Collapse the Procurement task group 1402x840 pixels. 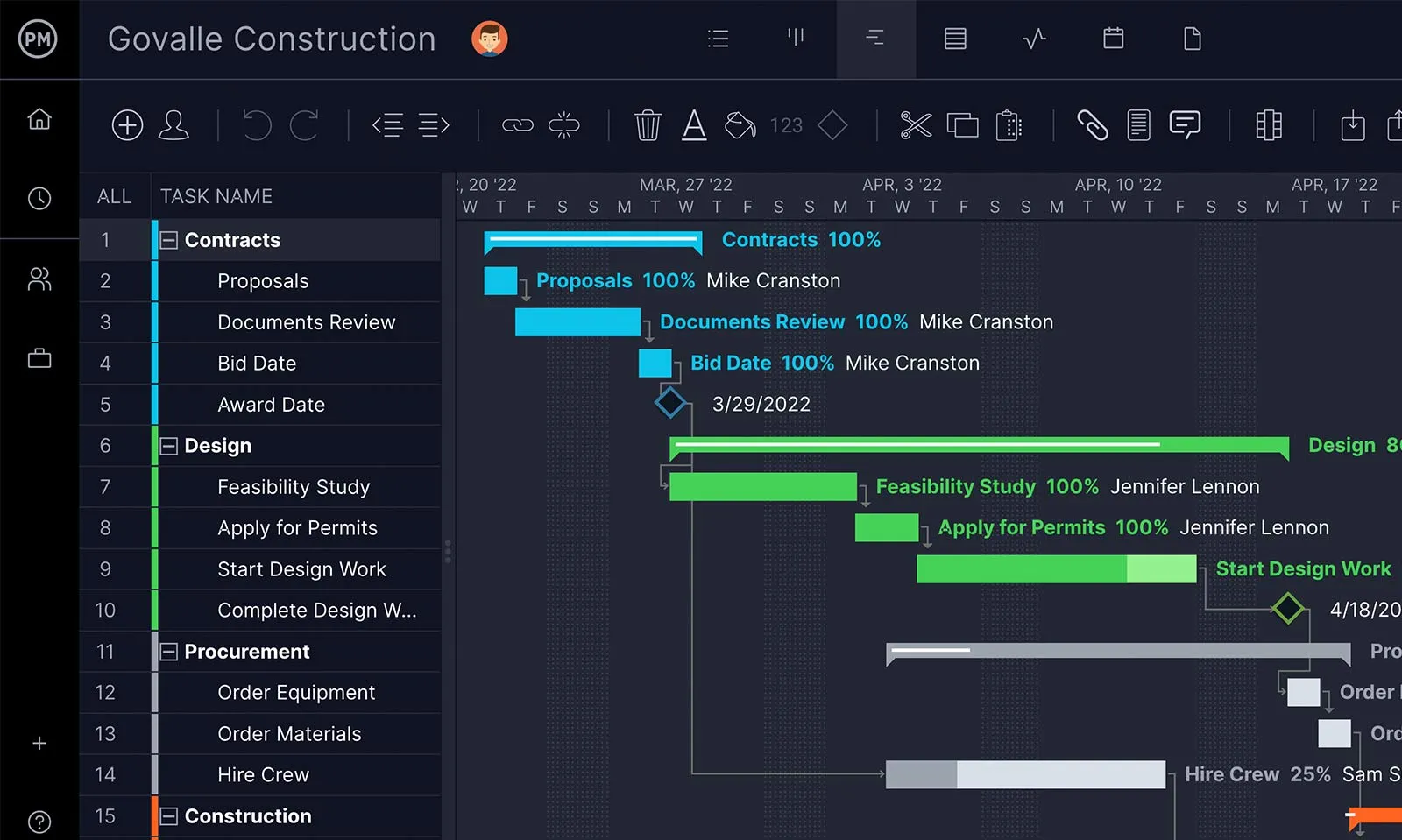[x=167, y=651]
